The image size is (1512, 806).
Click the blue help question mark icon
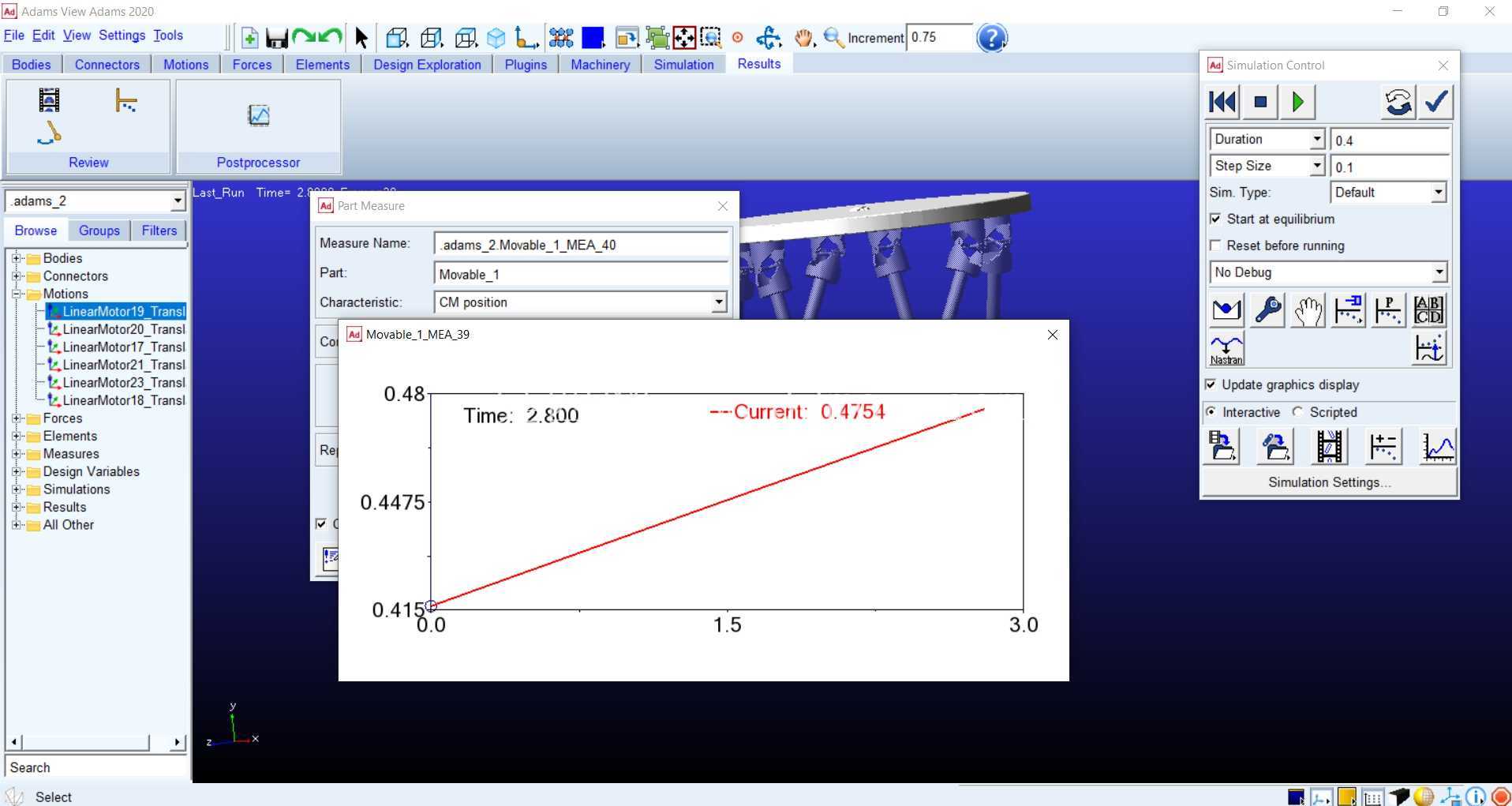click(992, 37)
